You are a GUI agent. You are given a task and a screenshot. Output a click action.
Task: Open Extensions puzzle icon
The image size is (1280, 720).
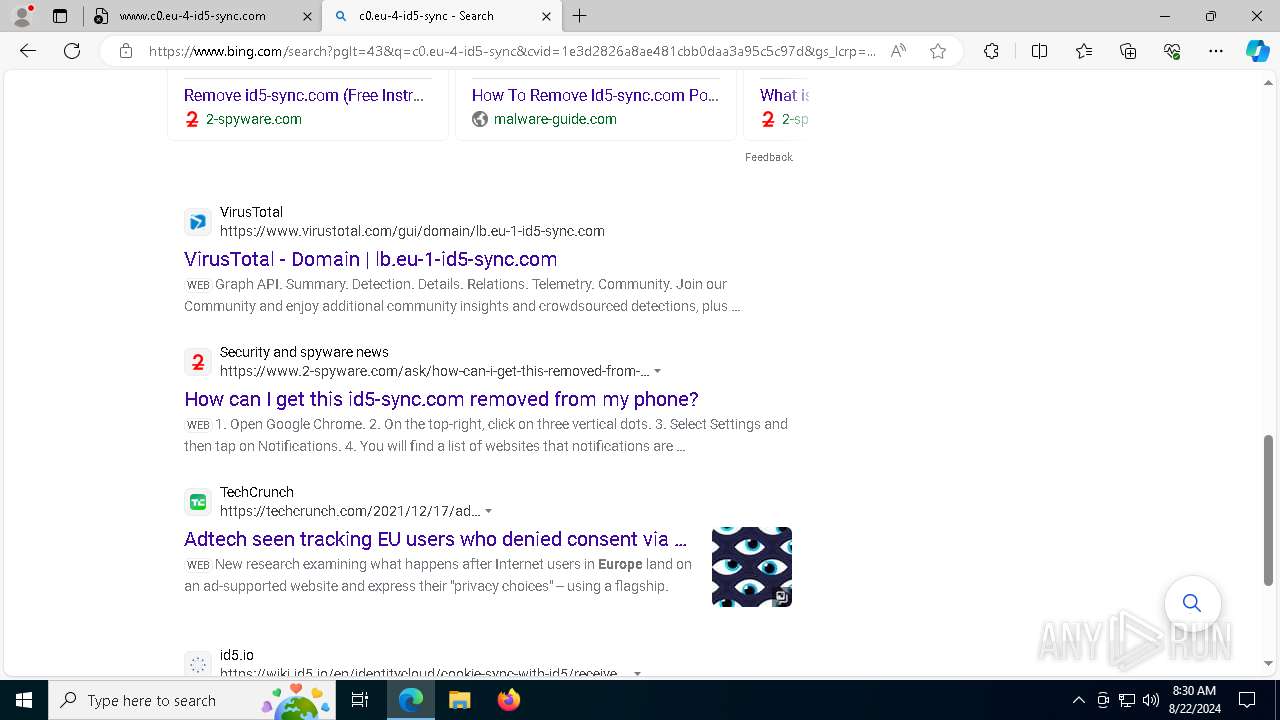pyautogui.click(x=991, y=51)
